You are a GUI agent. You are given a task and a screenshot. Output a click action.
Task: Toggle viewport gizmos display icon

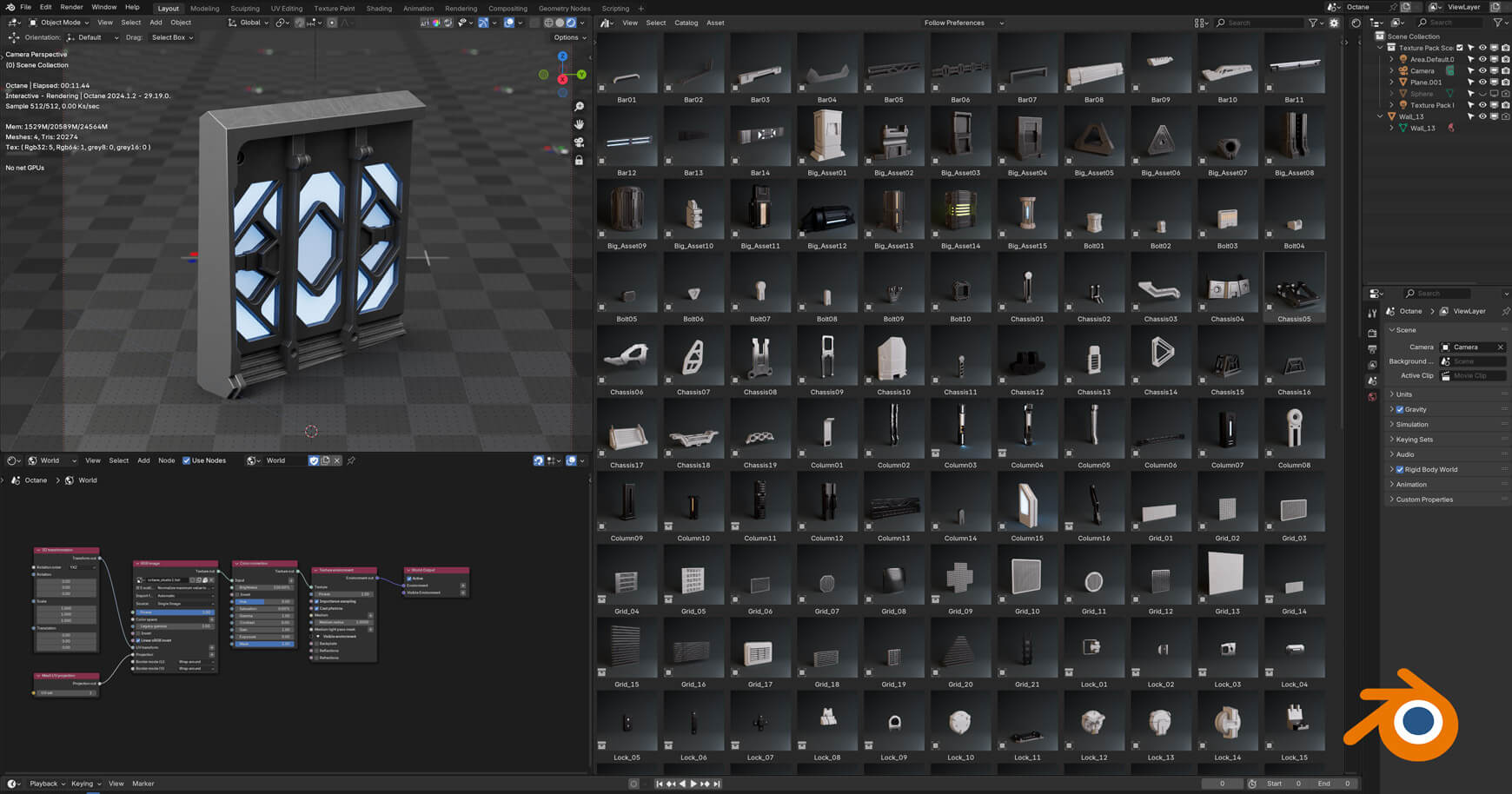(483, 23)
